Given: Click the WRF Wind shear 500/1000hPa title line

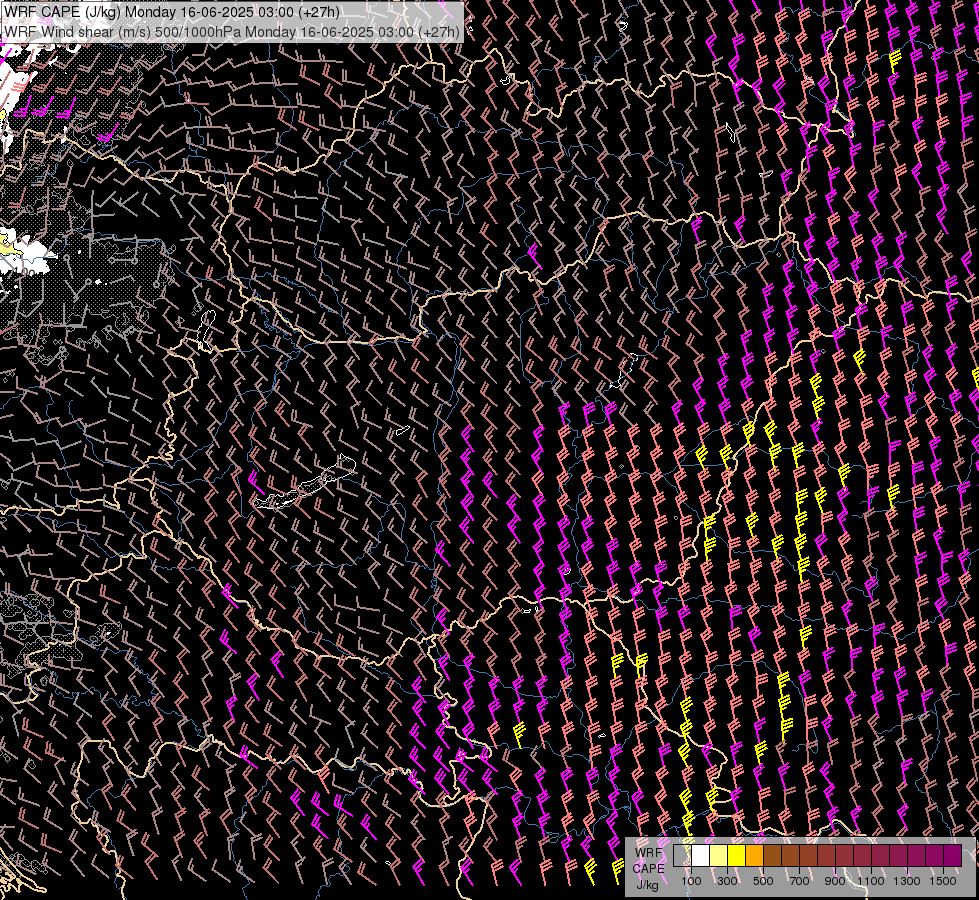Looking at the screenshot, I should (232, 31).
